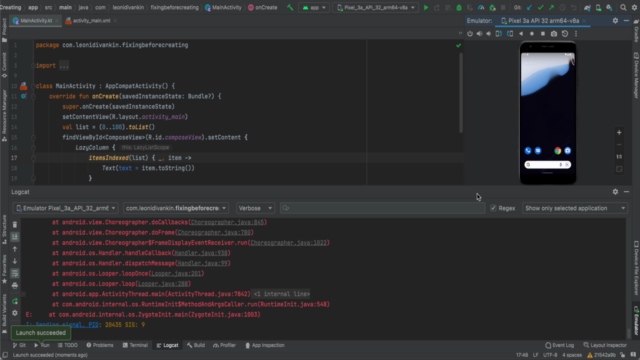Toggle the Regex checkbox

coord(493,208)
